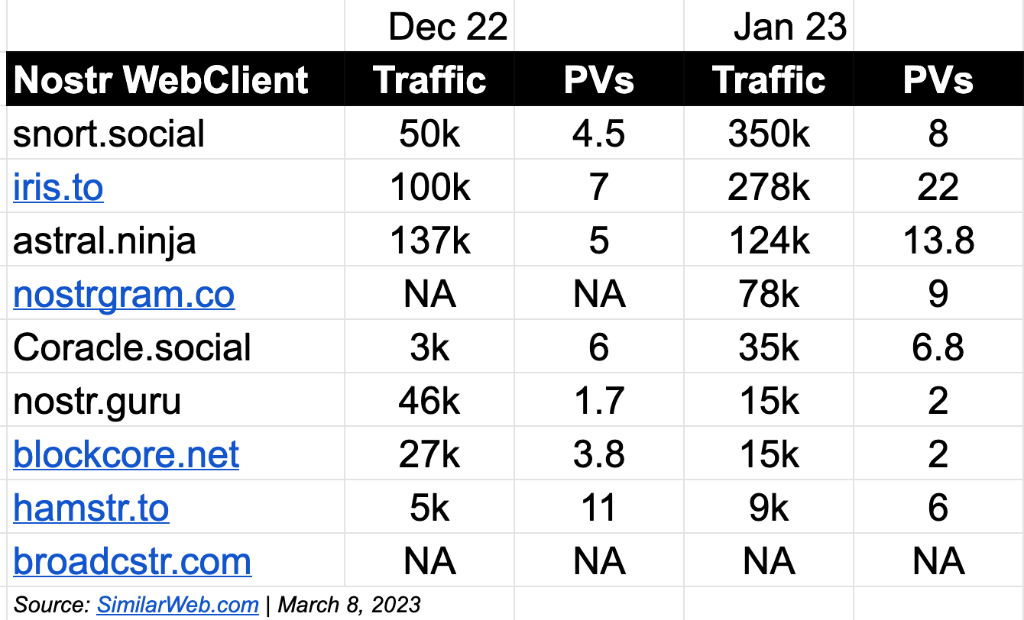Viewport: 1024px width, 620px height.
Task: Click the 78k traffic cell
Action: click(770, 295)
